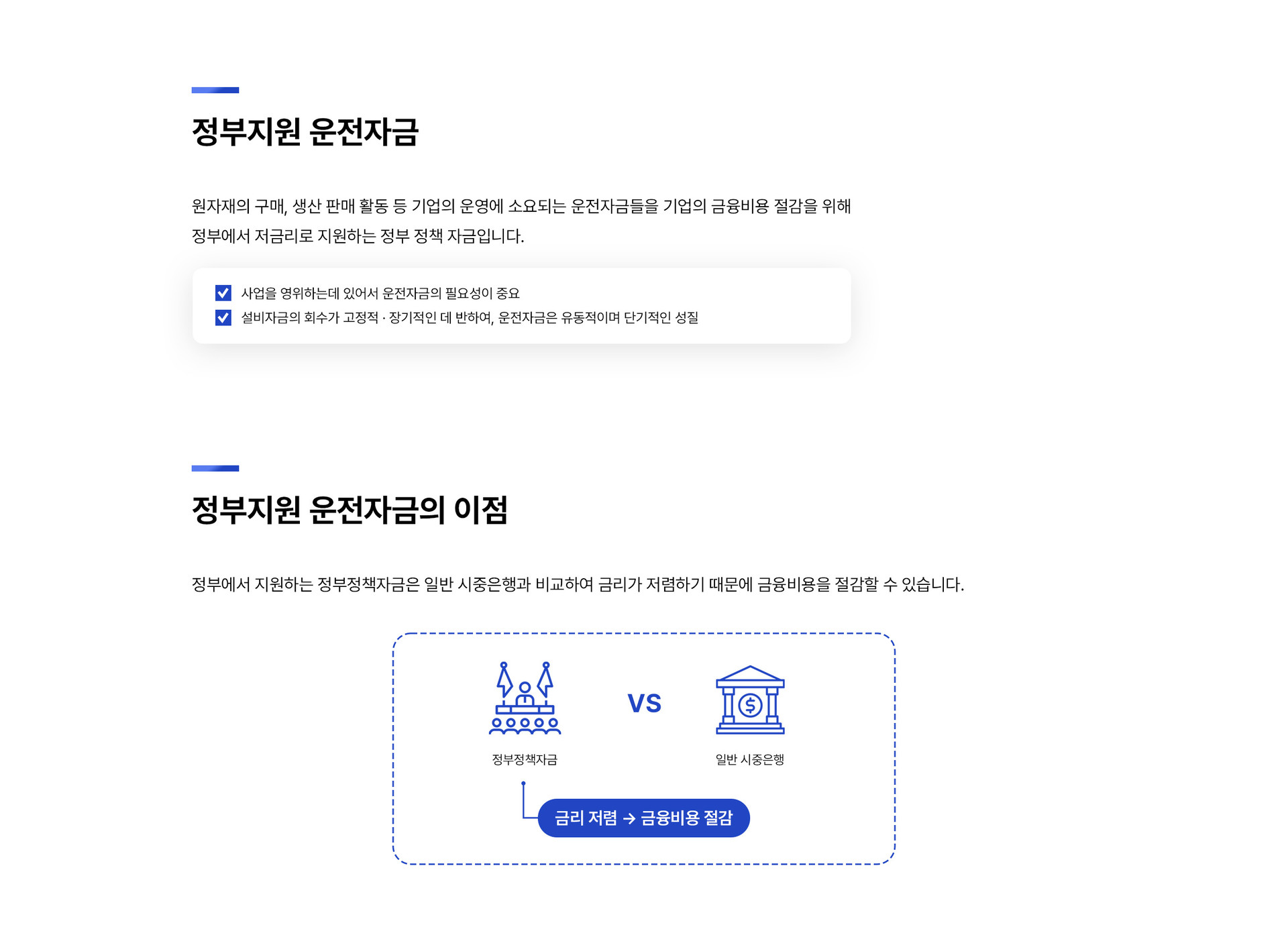Click the 설비자금의 회수가 고정적 checklist text
The height and width of the screenshot is (925, 1288).
[470, 317]
